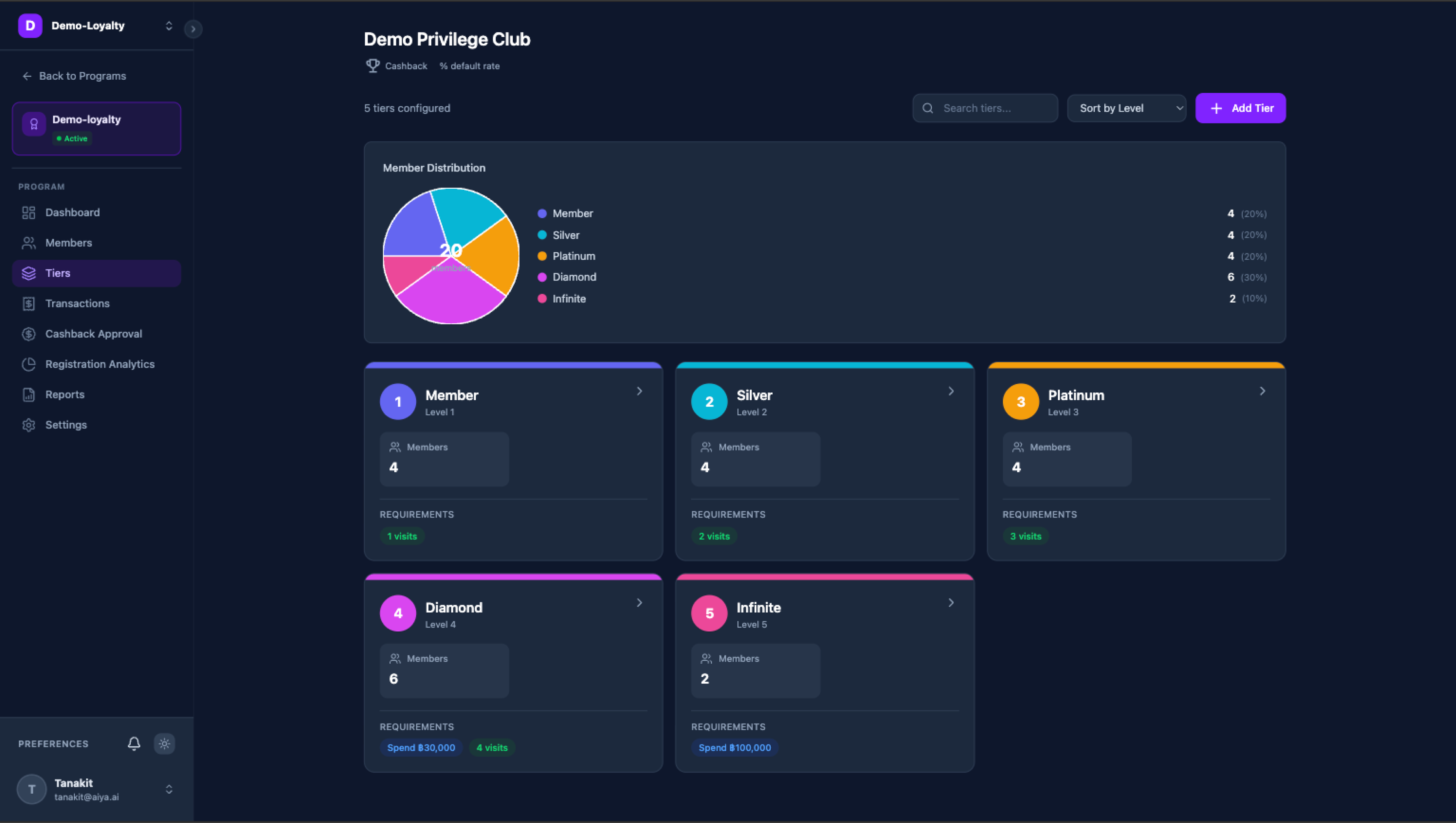
Task: Select the Dashboard icon in the sidebar
Action: 29,213
